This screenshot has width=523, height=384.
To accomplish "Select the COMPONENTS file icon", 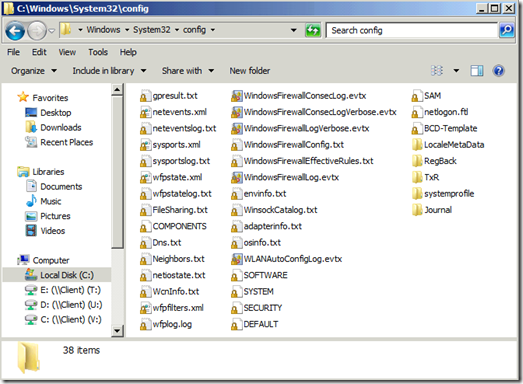I will click(x=145, y=226).
